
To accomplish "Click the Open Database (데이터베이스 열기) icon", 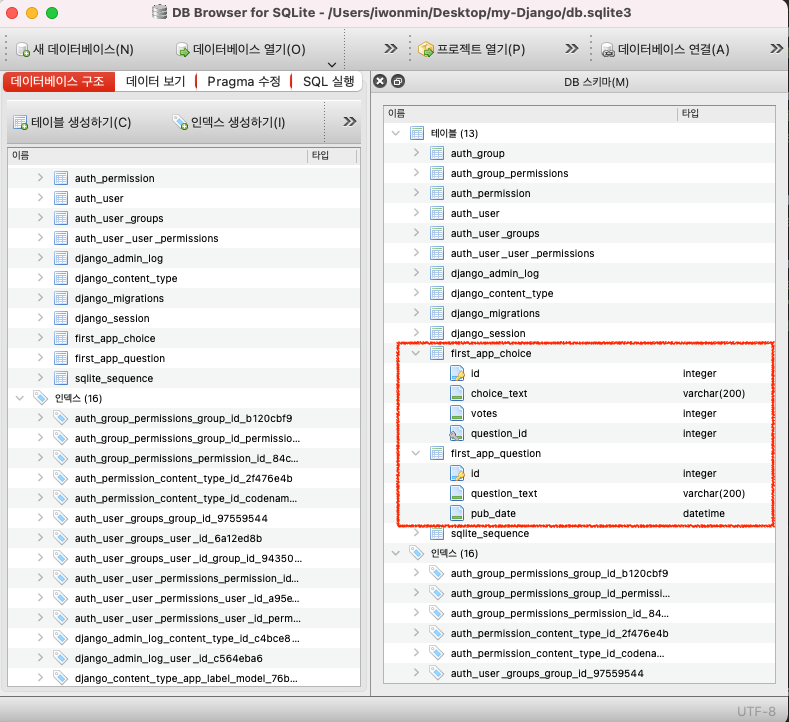I will (183, 49).
